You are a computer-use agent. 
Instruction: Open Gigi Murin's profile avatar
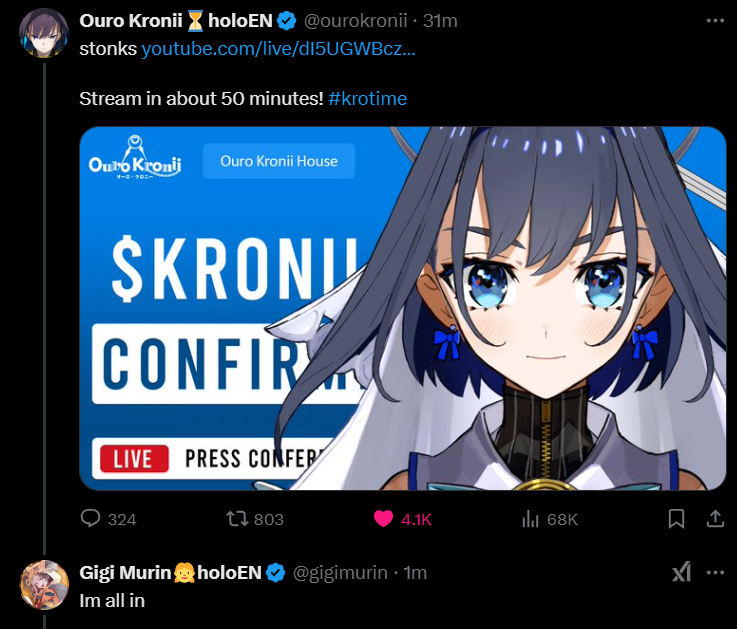tap(44, 585)
